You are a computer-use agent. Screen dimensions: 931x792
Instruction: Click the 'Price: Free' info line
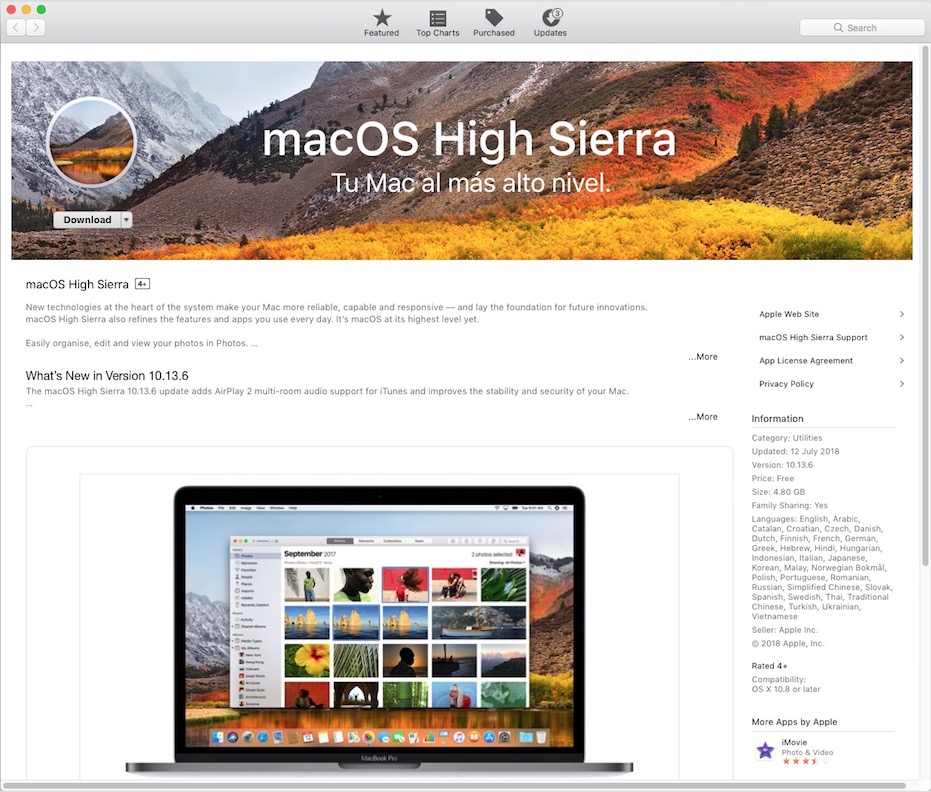[x=772, y=478]
